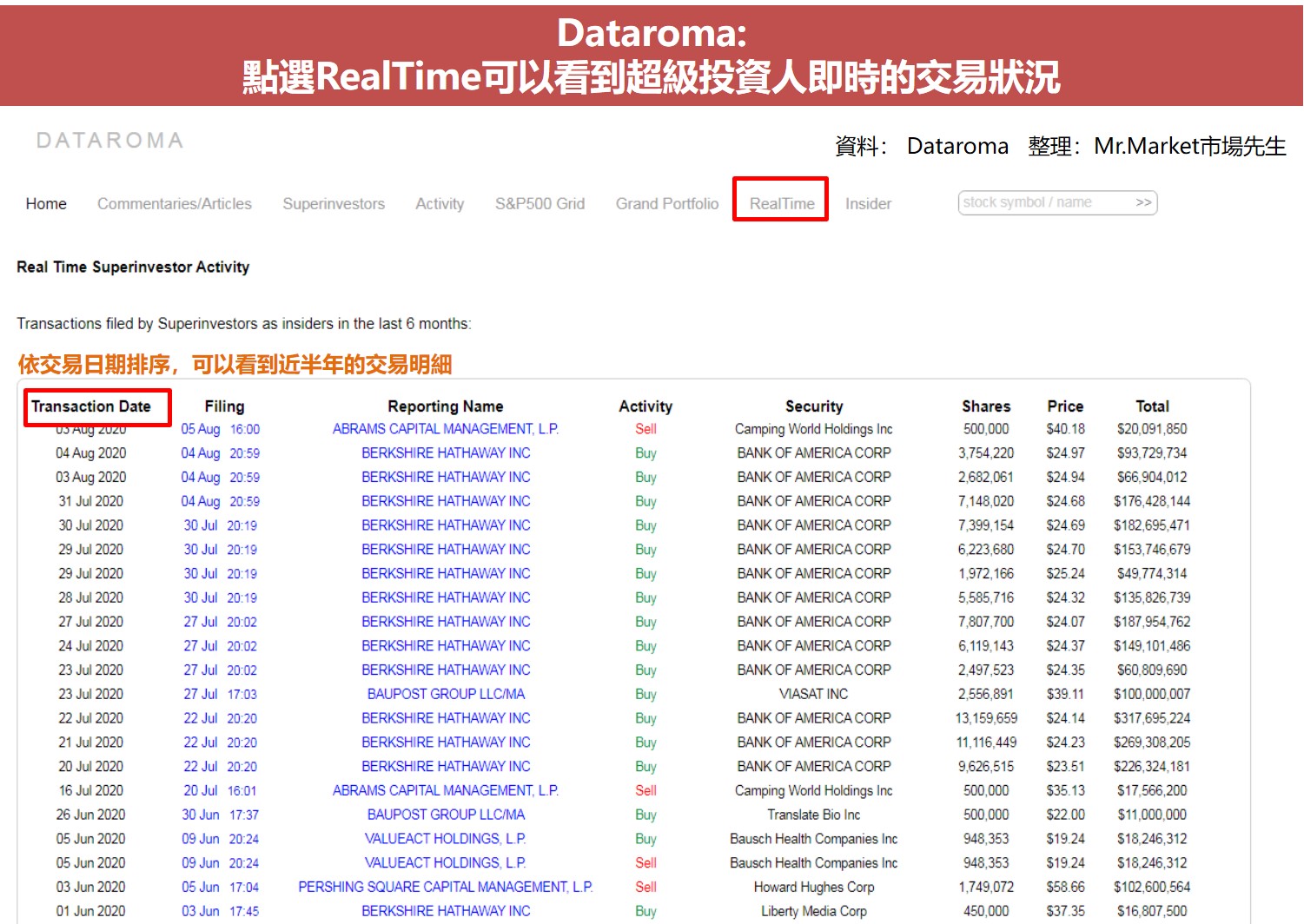
Task: Open the 05 Aug 16:00 filing link
Action: pos(221,429)
